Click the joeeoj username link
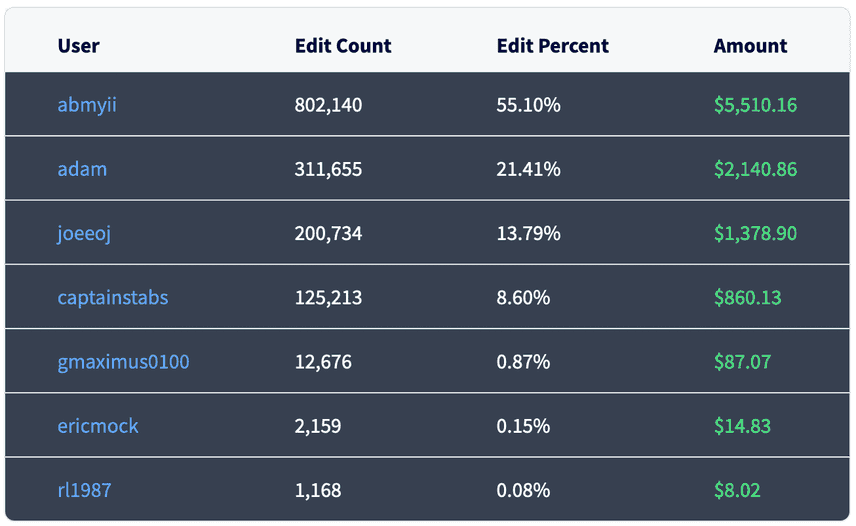Image resolution: width=856 pixels, height=526 pixels. pos(84,234)
